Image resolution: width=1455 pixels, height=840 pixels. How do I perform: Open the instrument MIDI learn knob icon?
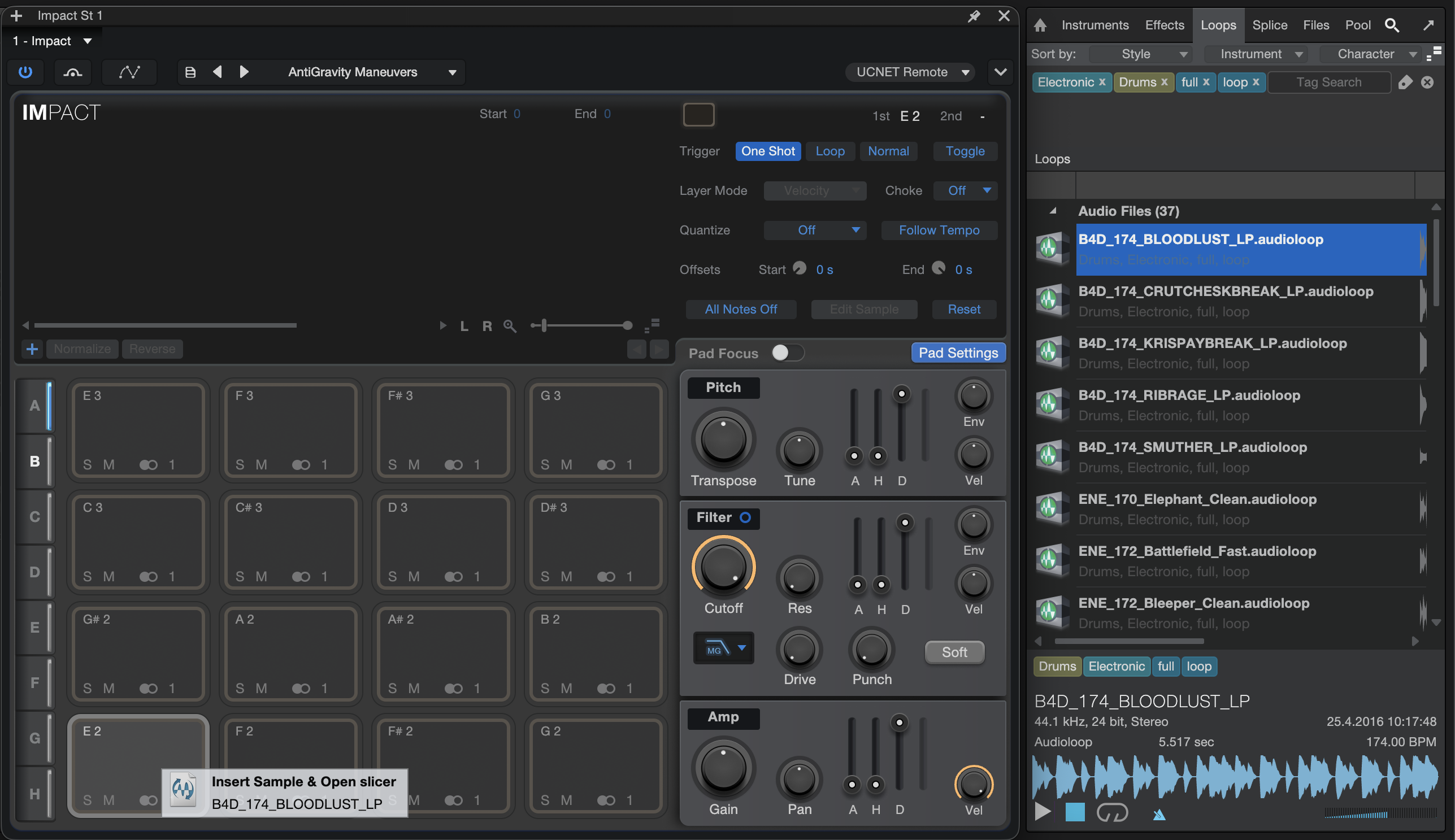pyautogui.click(x=73, y=72)
